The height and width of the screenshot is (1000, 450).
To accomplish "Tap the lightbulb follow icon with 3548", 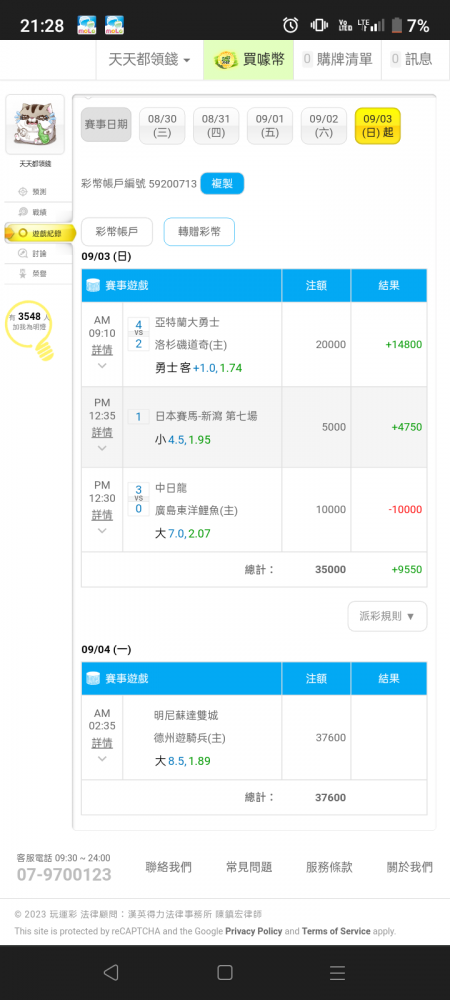I will [30, 328].
